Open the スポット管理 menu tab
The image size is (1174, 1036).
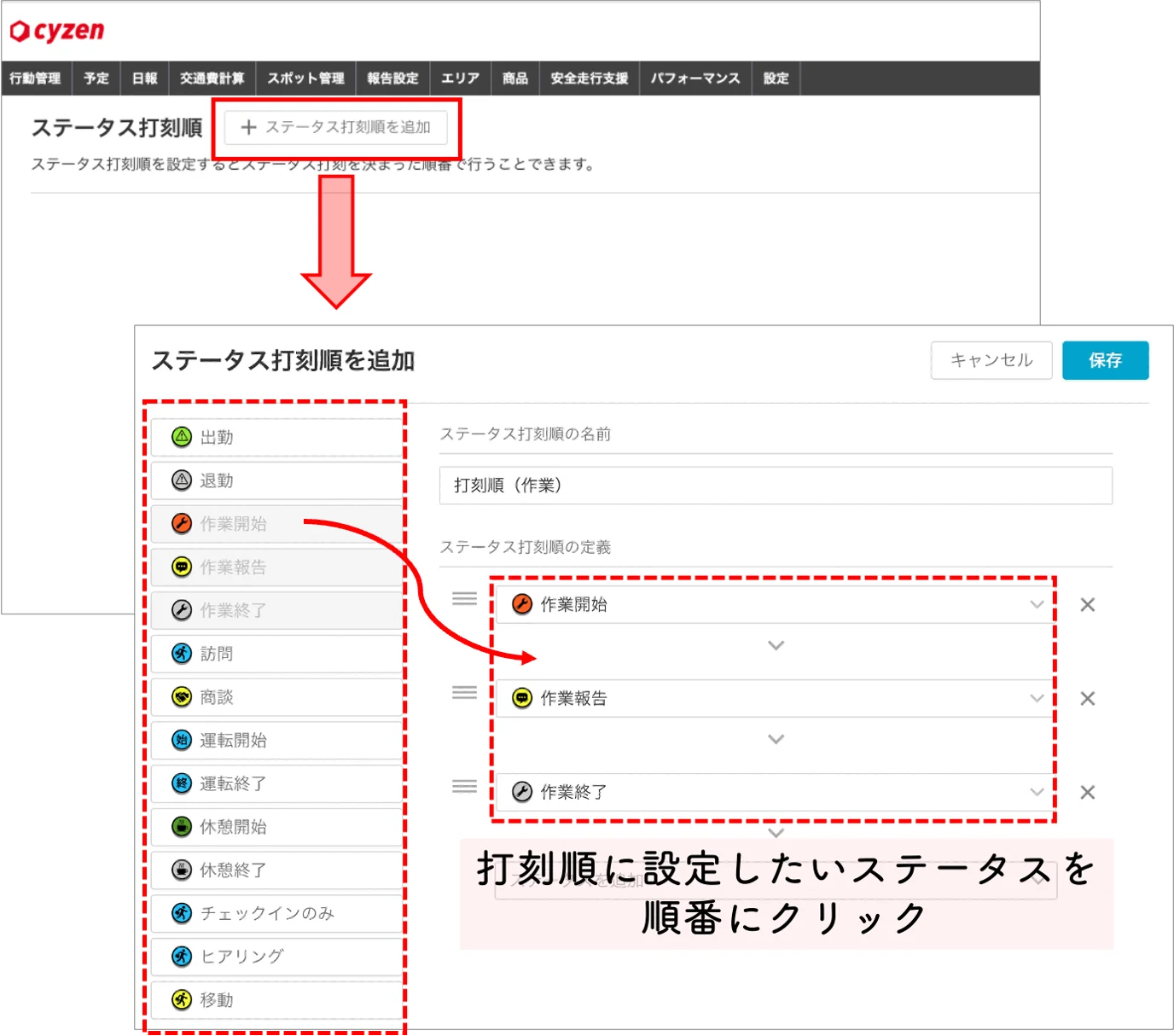[305, 79]
